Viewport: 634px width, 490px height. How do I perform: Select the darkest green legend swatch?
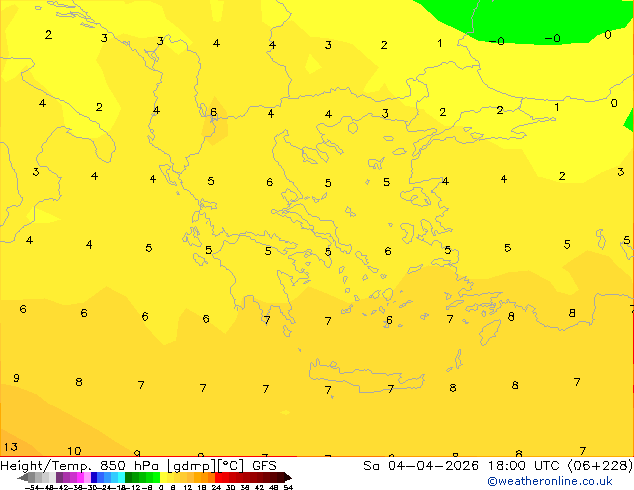(x=129, y=477)
